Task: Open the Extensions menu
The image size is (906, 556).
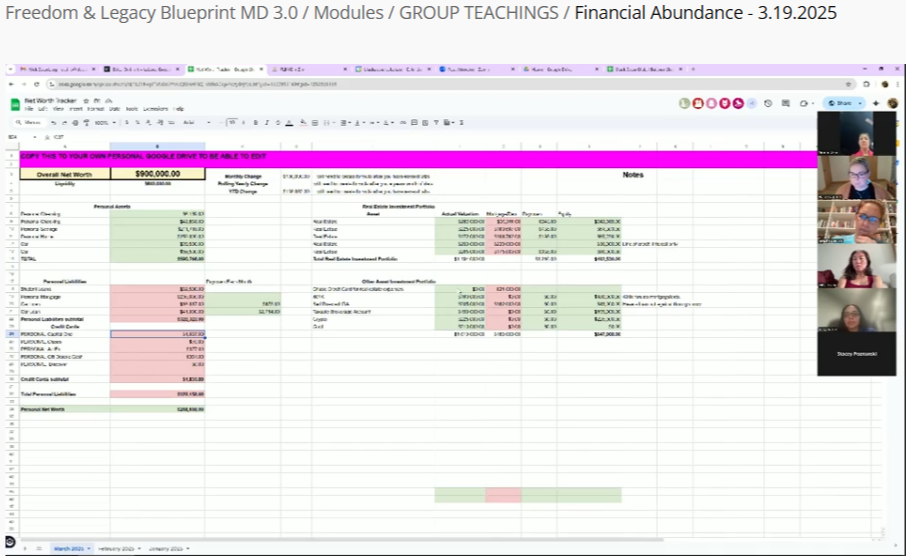Action: pyautogui.click(x=155, y=109)
